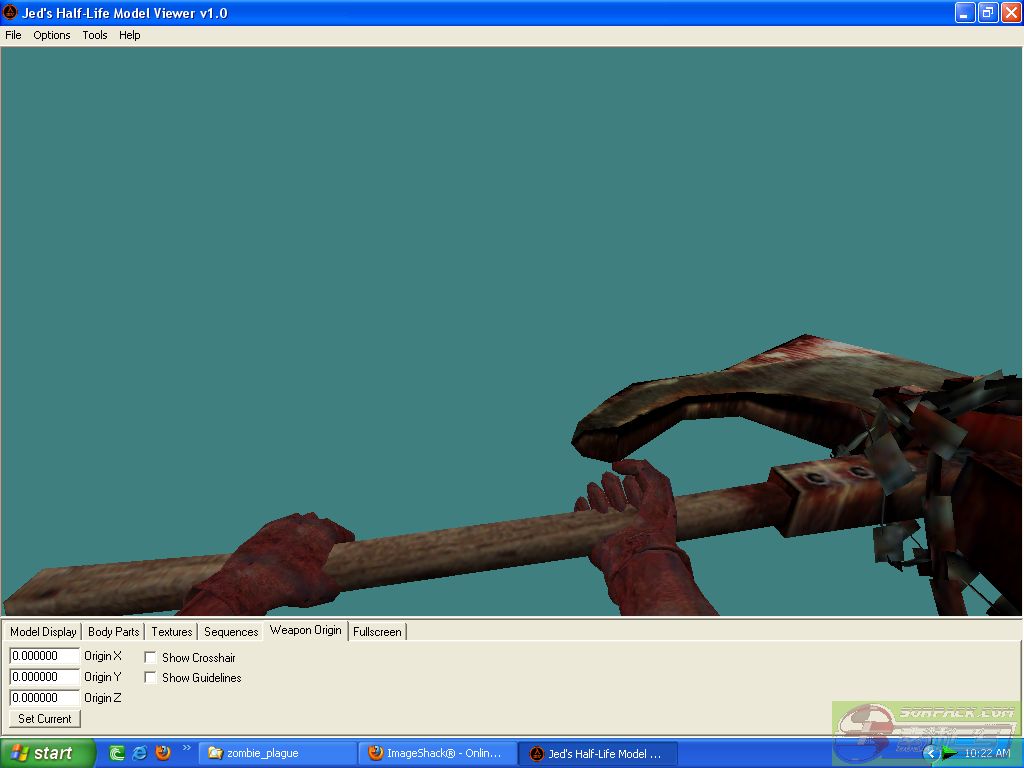The image size is (1024, 768).
Task: Enable the Show Crosshair checkbox
Action: click(x=151, y=658)
